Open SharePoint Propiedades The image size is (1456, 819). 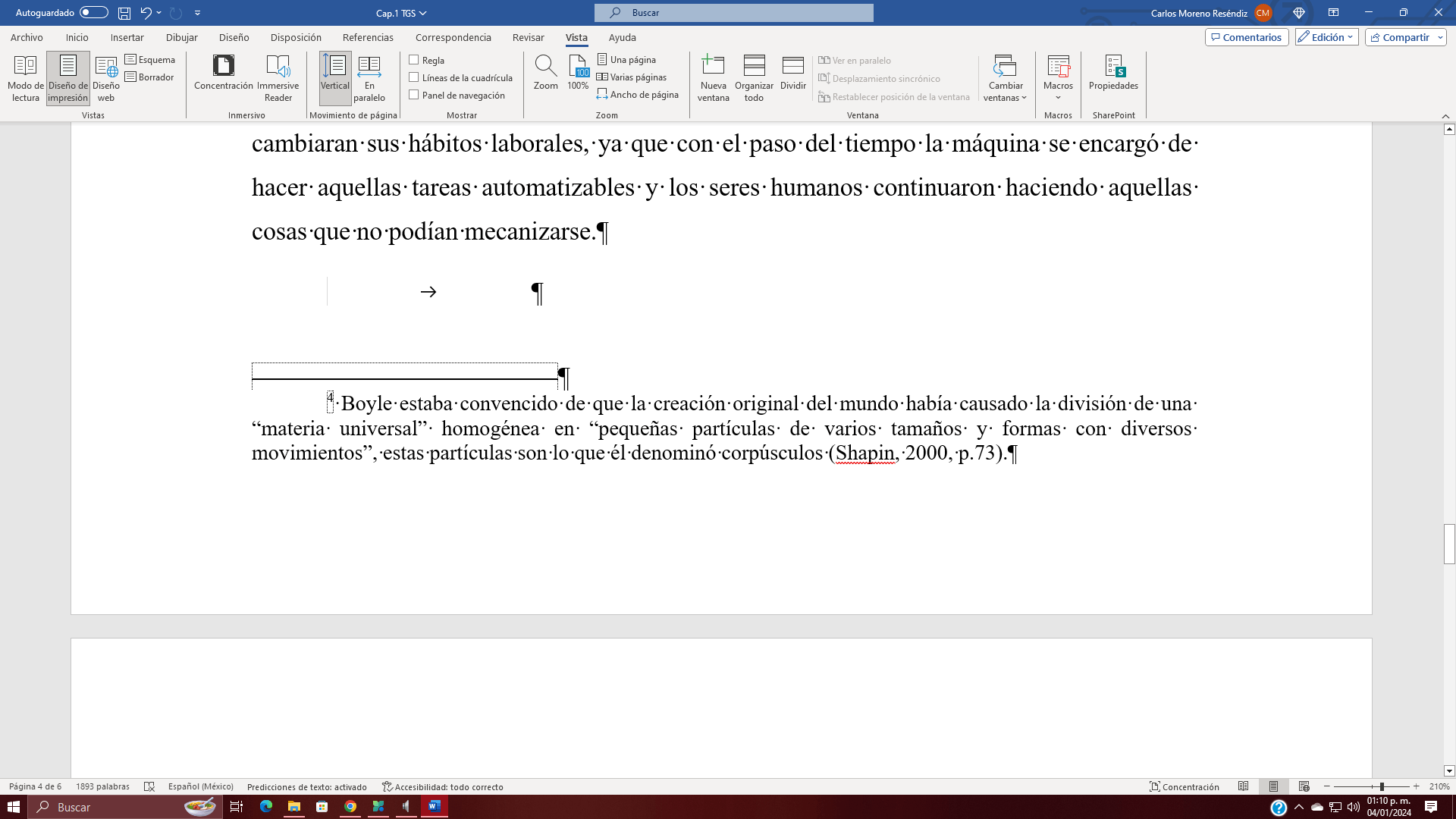1113,73
